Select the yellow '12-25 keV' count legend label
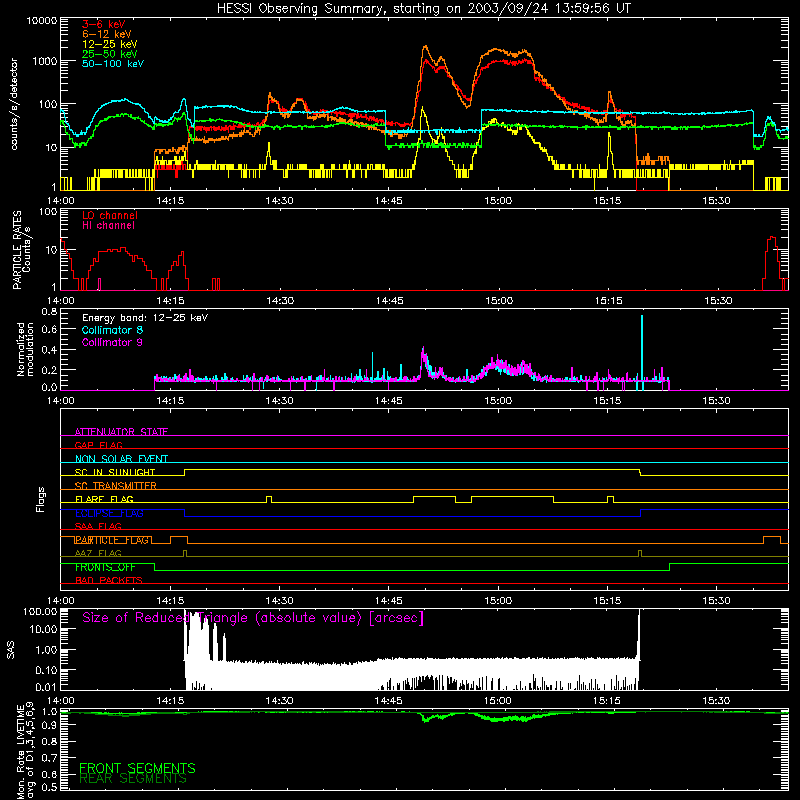Viewport: 800px width, 800px height. click(x=110, y=44)
